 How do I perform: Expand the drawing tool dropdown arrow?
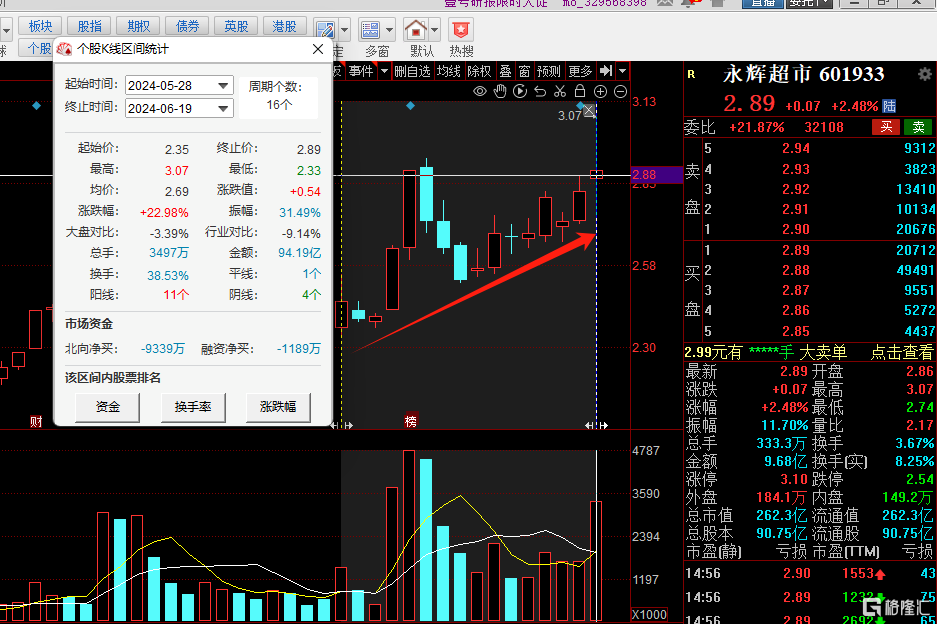345,29
